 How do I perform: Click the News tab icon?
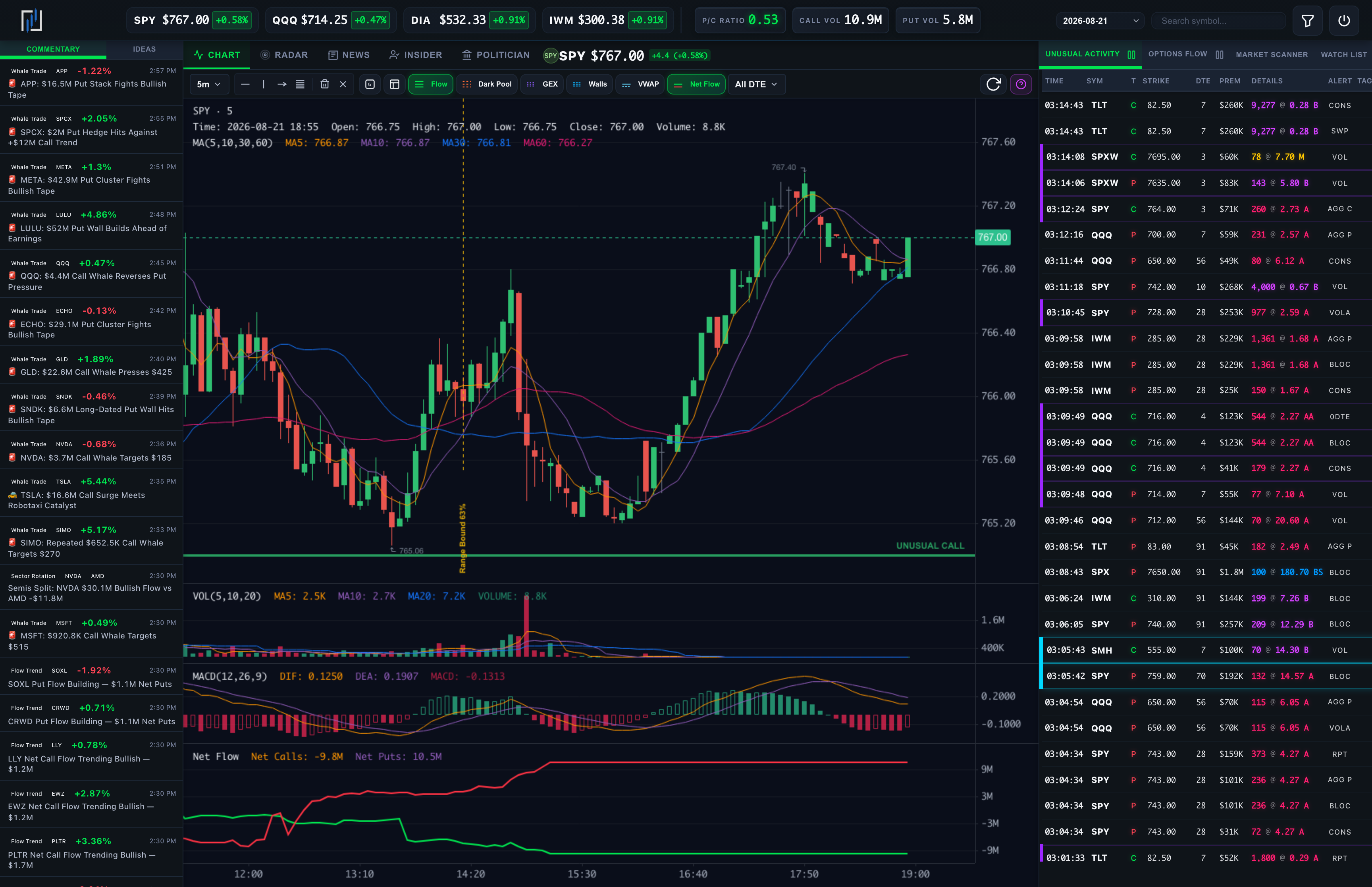(333, 55)
